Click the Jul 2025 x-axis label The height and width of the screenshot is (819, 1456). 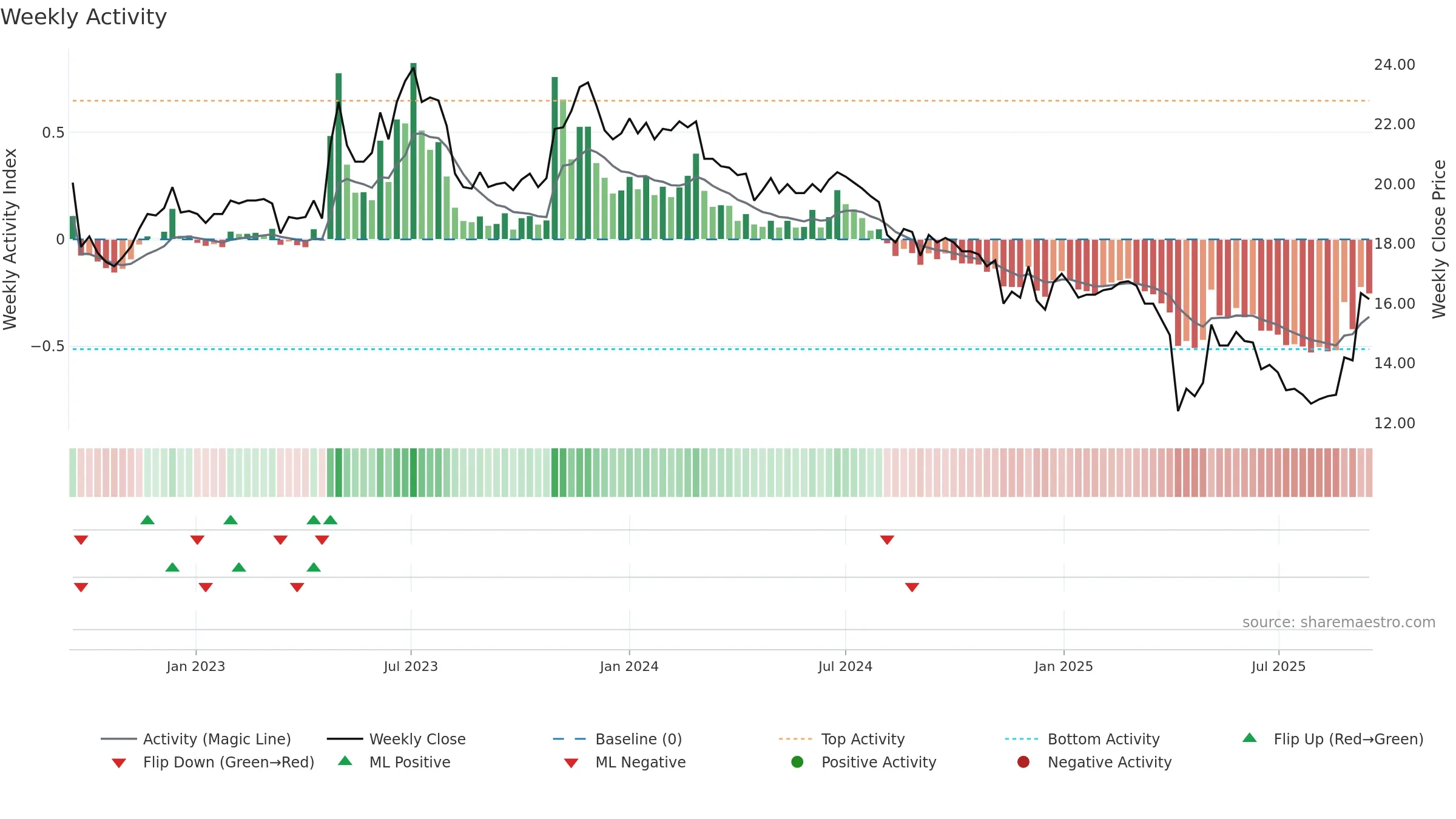pyautogui.click(x=1278, y=667)
